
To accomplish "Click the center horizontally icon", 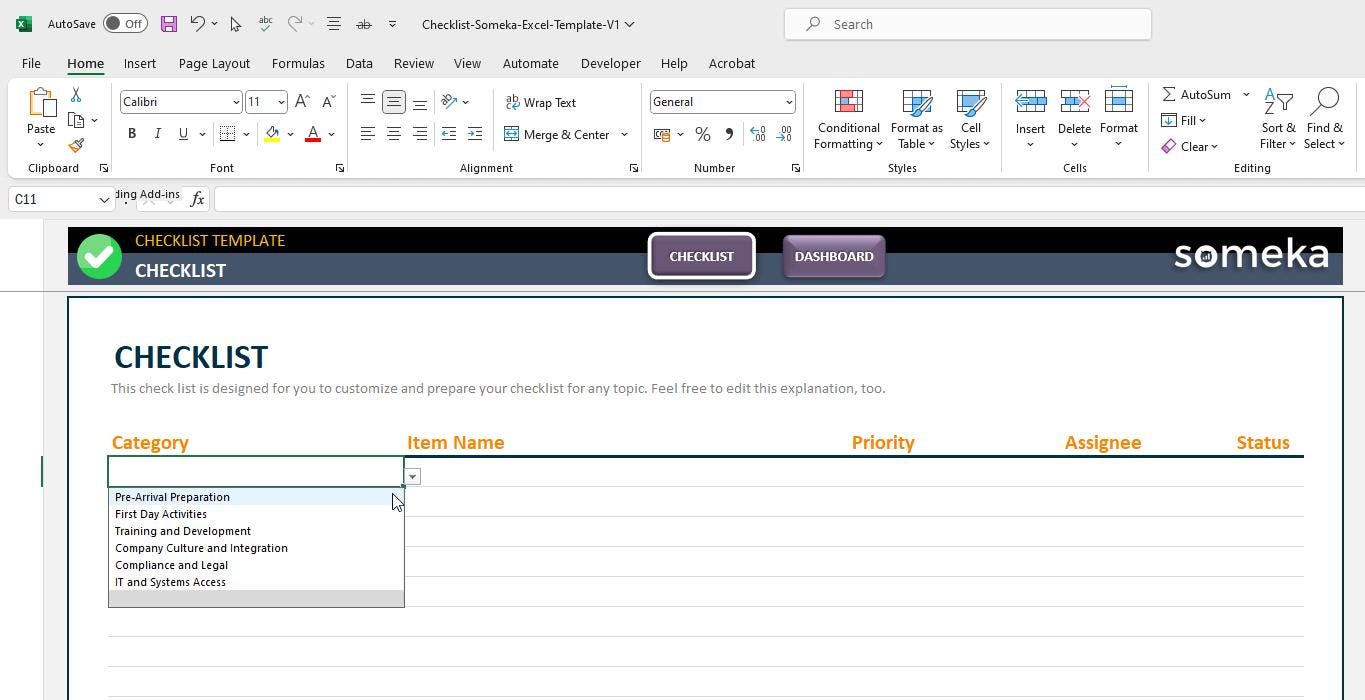I will tap(394, 134).
